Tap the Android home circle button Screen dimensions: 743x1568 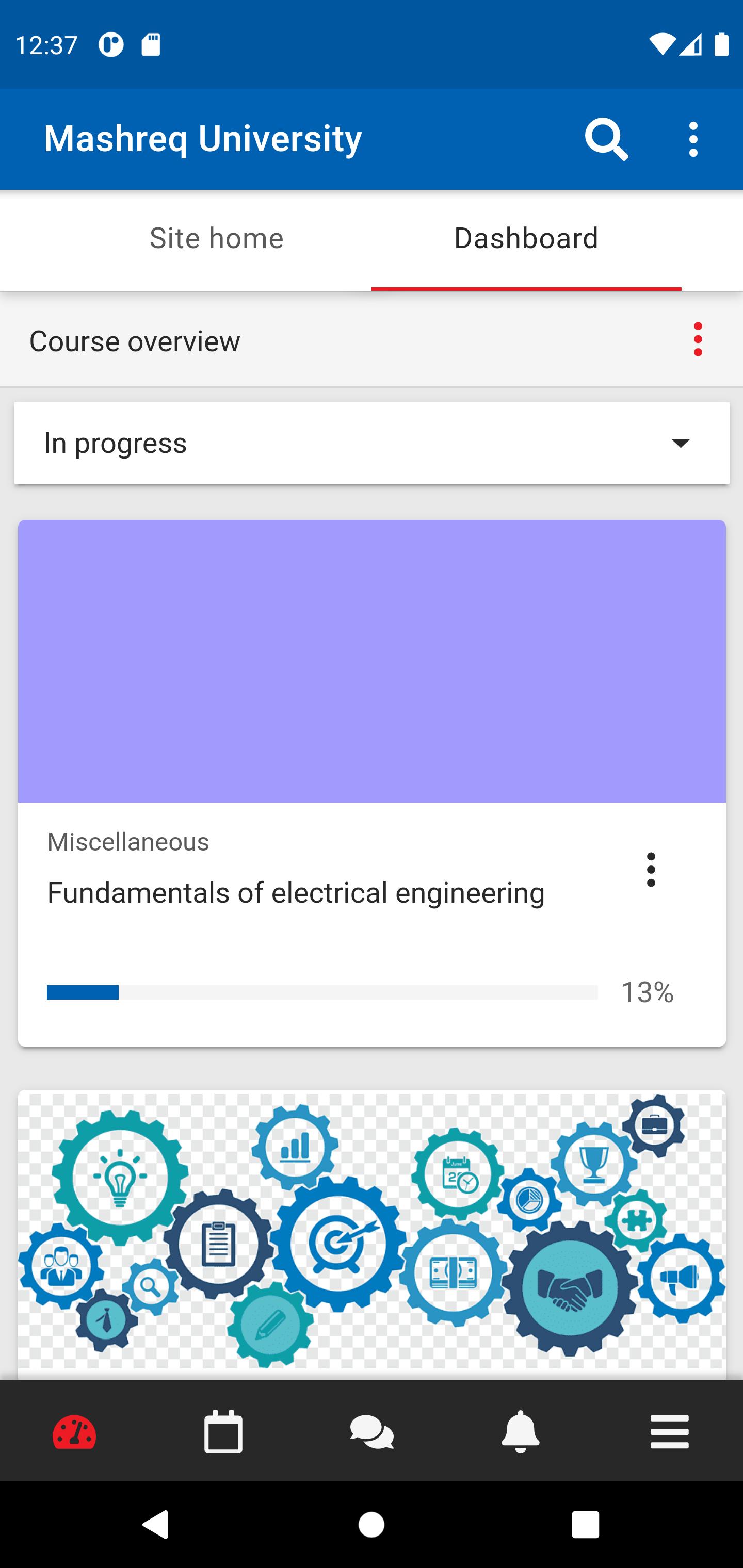pos(372,1525)
